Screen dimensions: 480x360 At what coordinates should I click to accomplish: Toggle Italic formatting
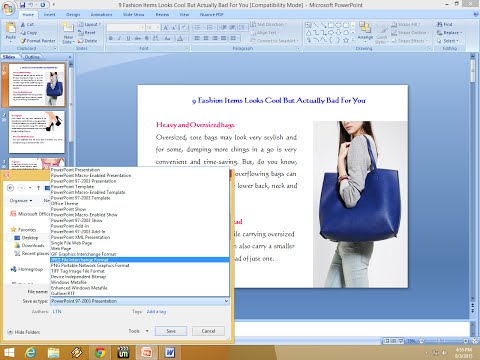pos(119,38)
